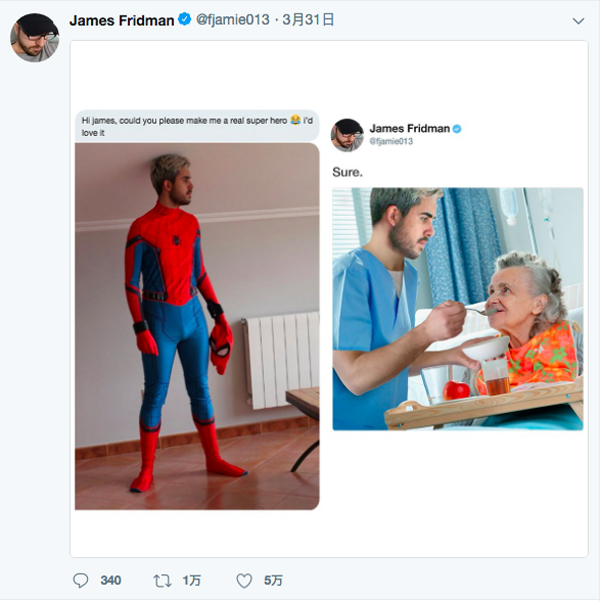
Task: Open tweet permalink via 3月31日 date
Action: [x=309, y=20]
